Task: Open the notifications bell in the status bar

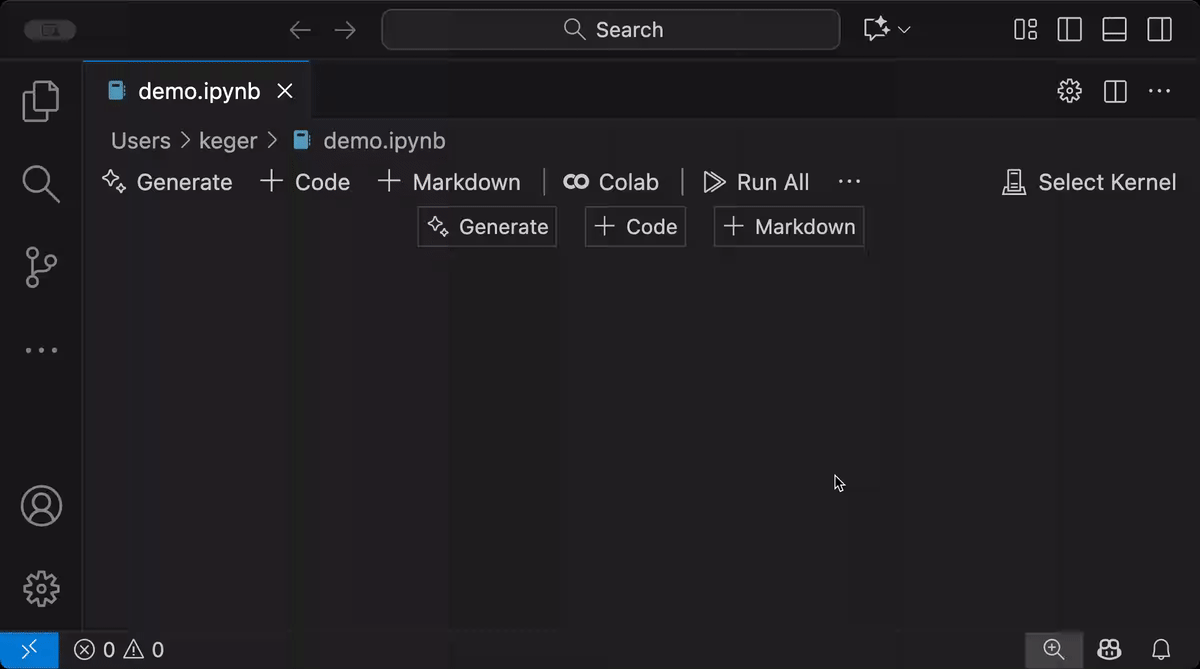Action: pos(1161,650)
